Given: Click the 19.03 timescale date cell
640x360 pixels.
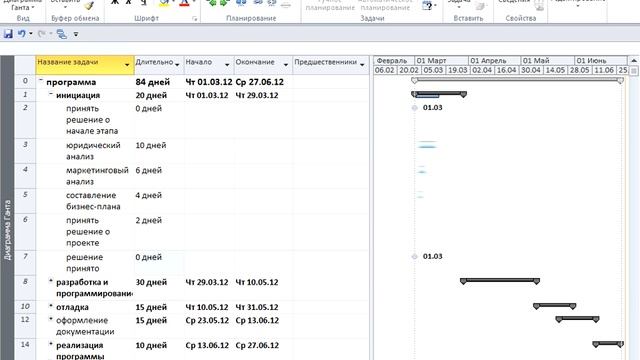Looking at the screenshot, I should pyautogui.click(x=458, y=70).
